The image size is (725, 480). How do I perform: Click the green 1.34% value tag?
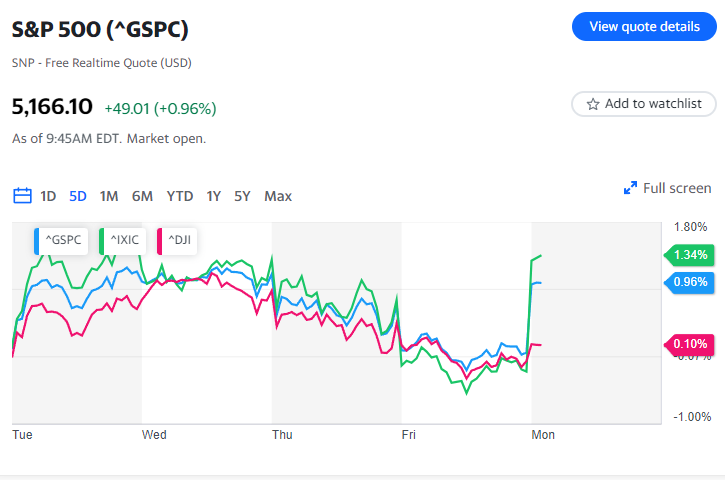(689, 255)
